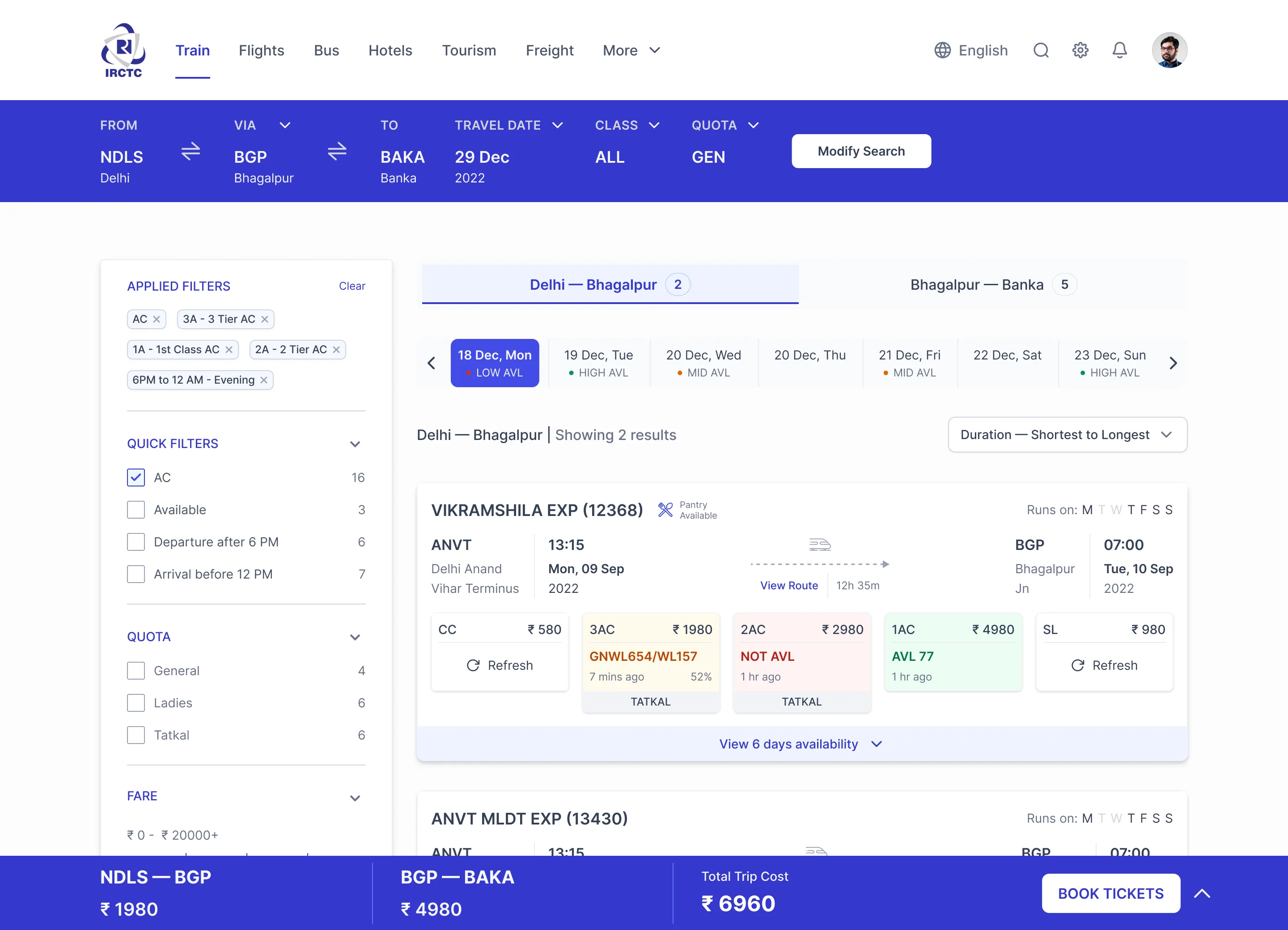Collapse the Quick Filters section
Viewport: 1288px width, 930px height.
point(356,444)
